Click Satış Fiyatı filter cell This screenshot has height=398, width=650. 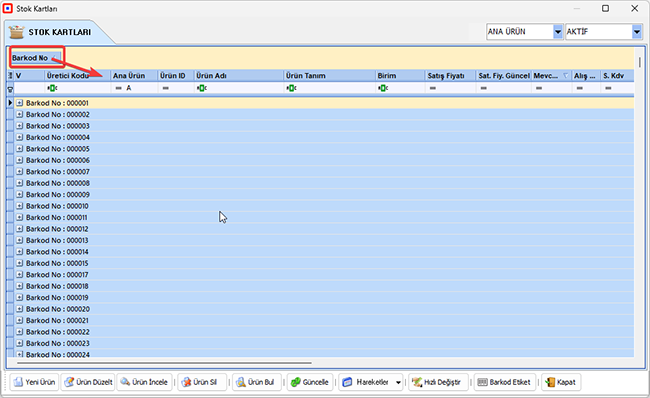(451, 88)
